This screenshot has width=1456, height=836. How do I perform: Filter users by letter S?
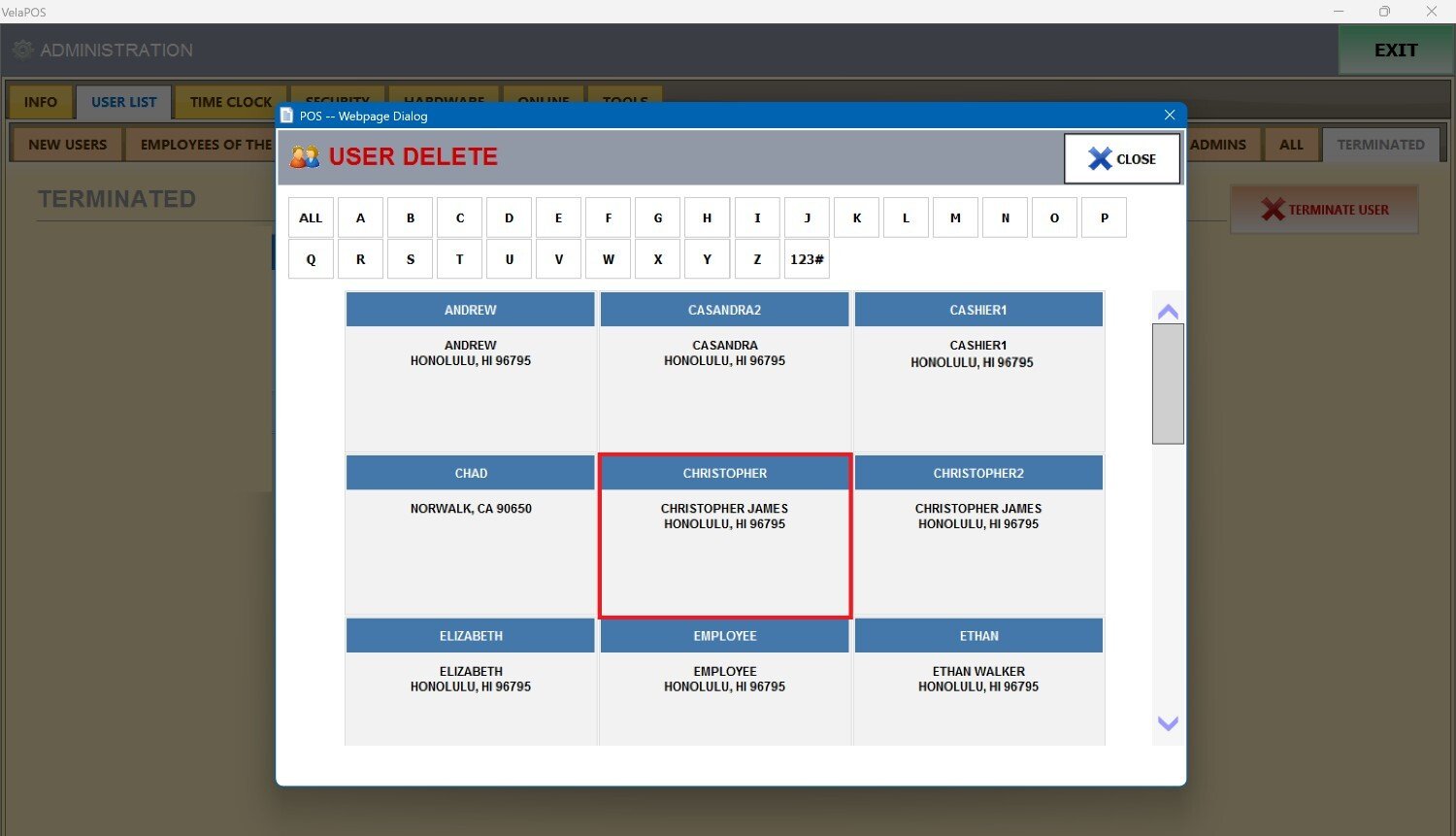(x=411, y=259)
